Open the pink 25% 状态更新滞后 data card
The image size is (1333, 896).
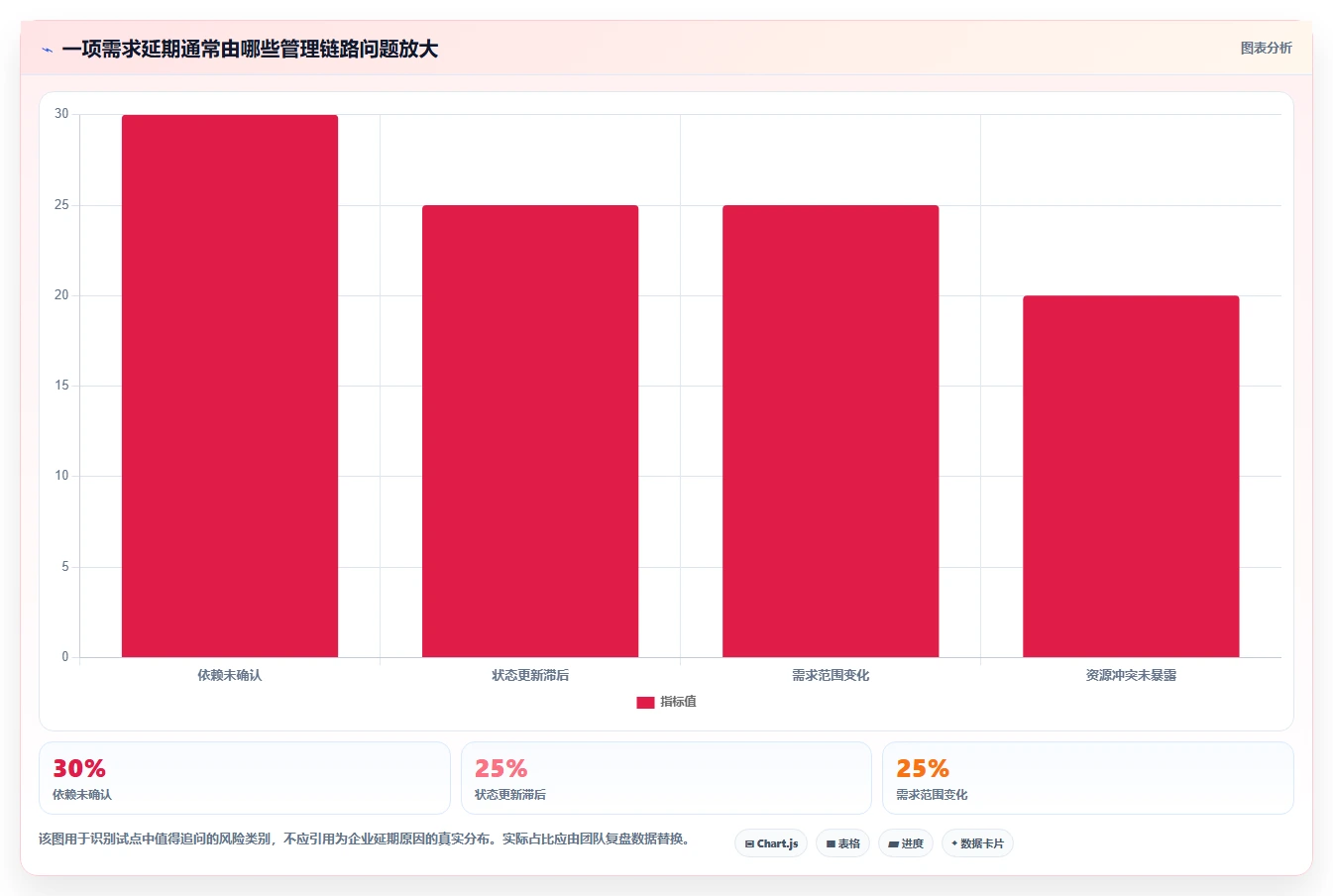tap(666, 778)
